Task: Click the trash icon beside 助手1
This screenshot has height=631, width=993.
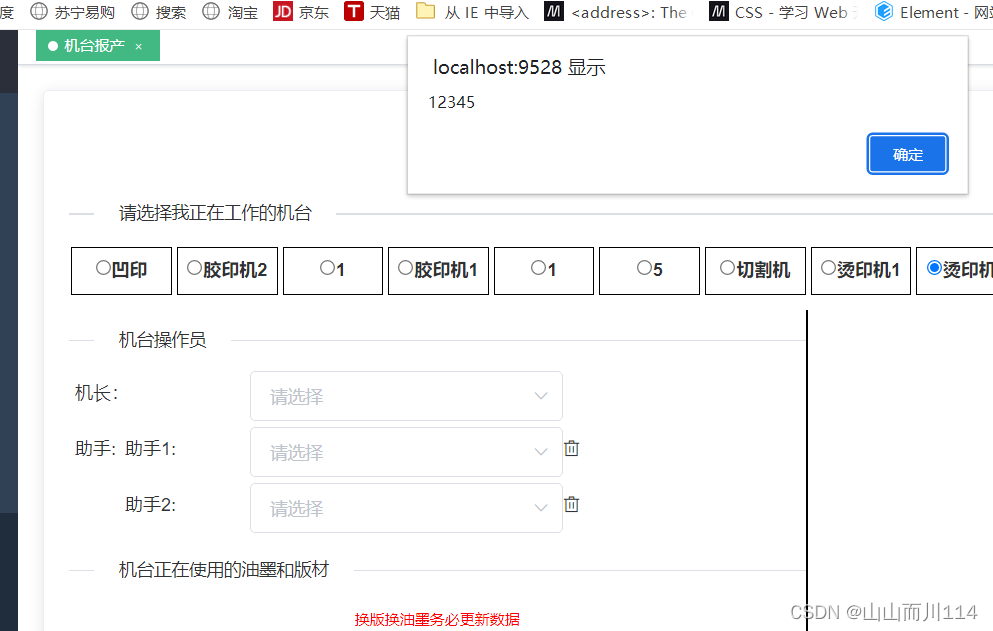Action: (571, 448)
